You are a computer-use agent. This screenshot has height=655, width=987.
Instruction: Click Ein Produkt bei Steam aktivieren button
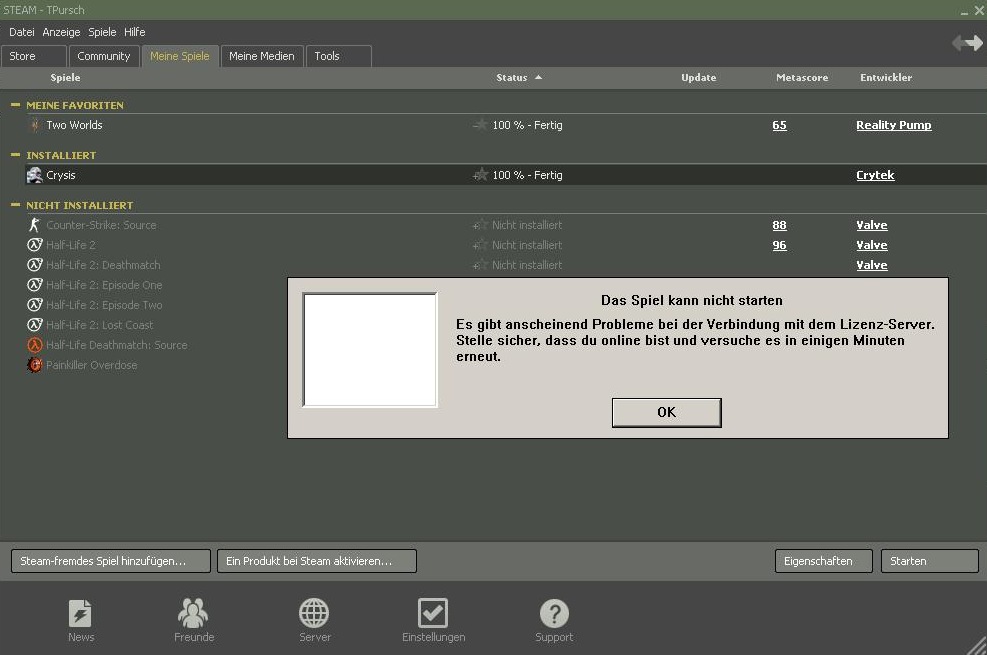click(x=317, y=561)
